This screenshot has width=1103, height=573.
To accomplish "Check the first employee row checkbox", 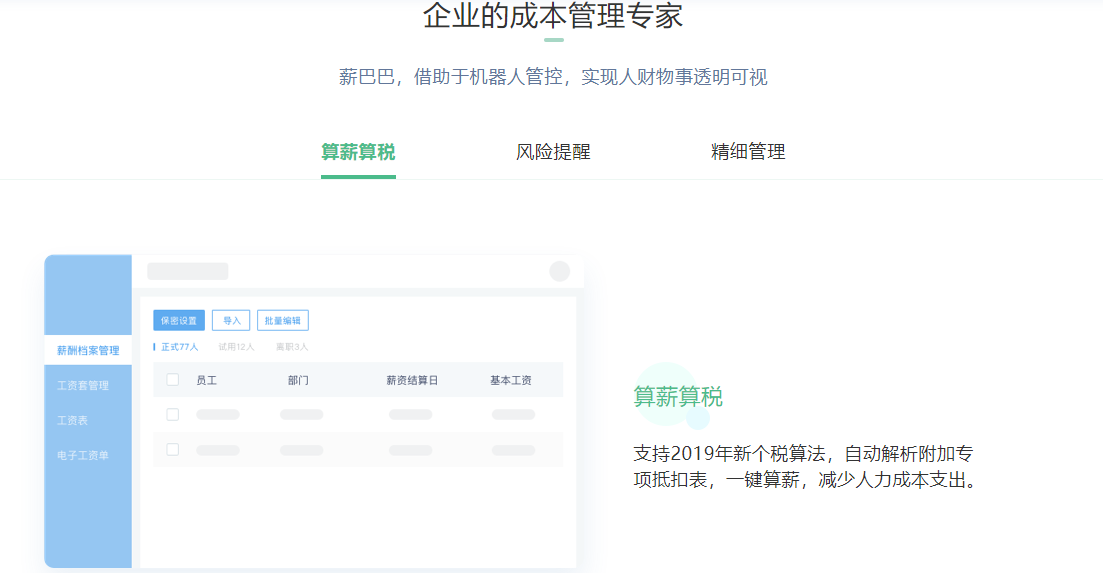I will (172, 415).
